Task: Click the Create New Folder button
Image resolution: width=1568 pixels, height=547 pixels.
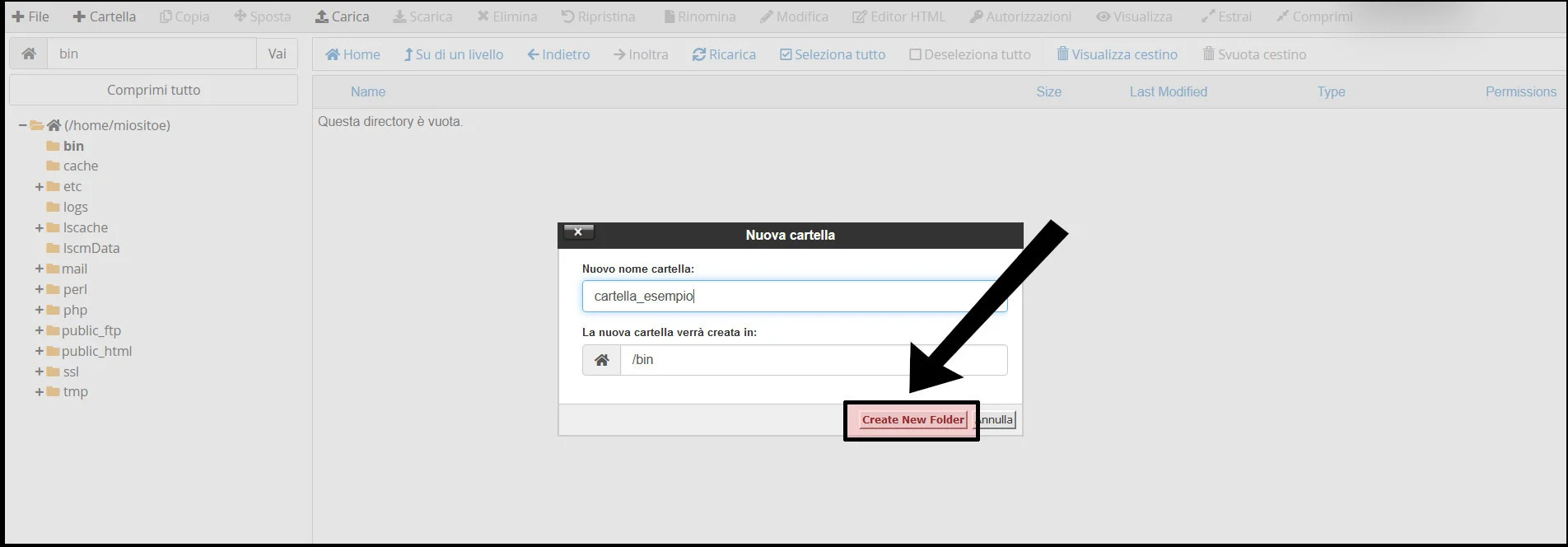Action: (x=912, y=419)
